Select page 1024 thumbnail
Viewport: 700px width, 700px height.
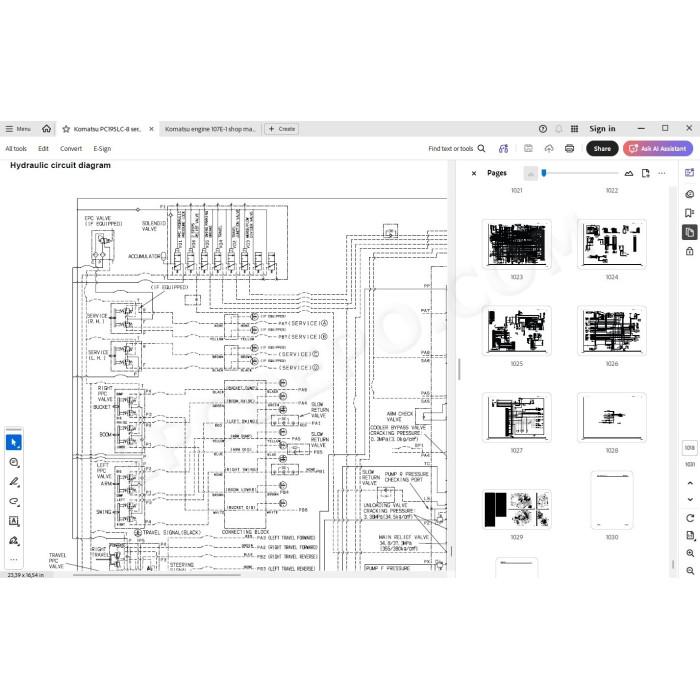[612, 244]
